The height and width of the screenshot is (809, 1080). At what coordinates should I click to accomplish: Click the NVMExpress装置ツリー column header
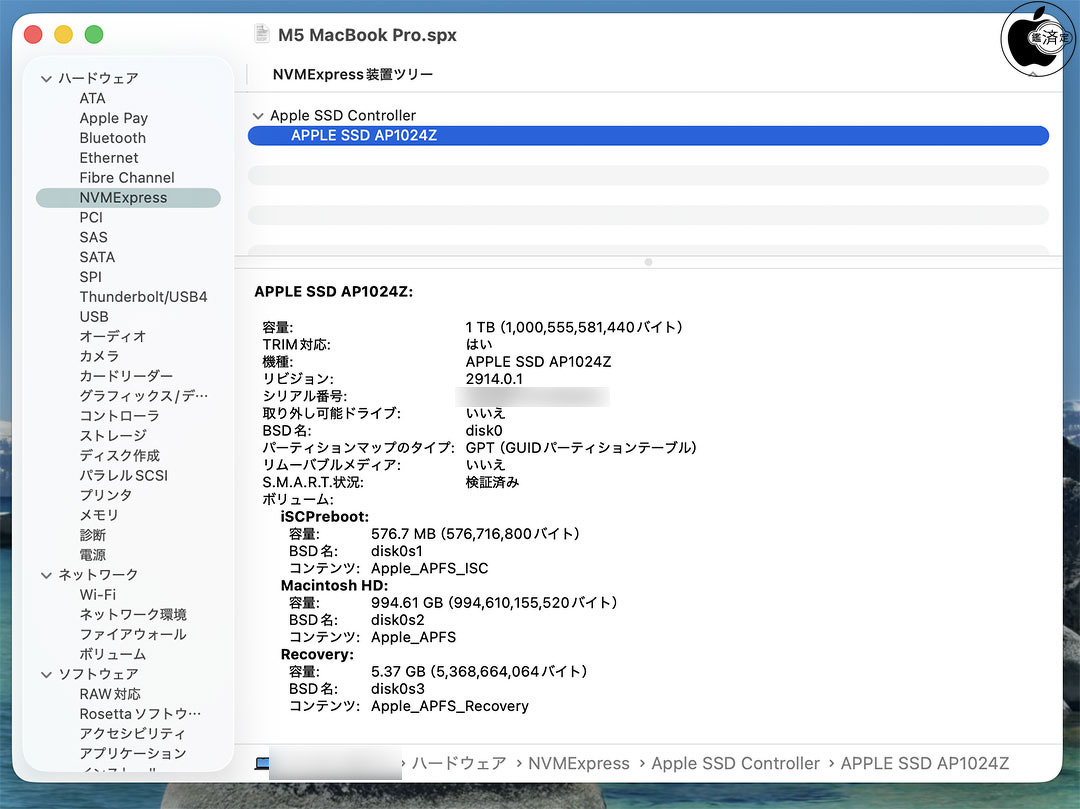(352, 75)
